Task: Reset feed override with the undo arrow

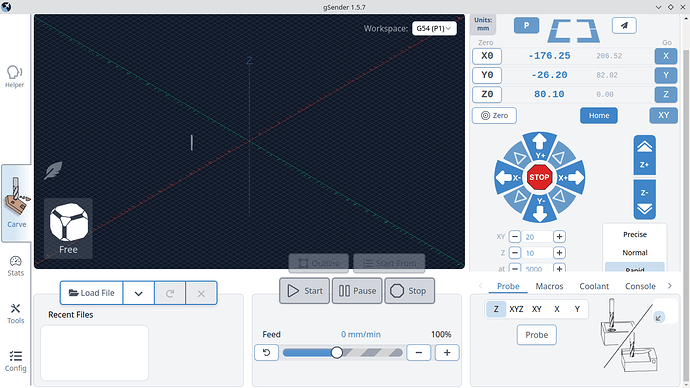Action: point(266,352)
